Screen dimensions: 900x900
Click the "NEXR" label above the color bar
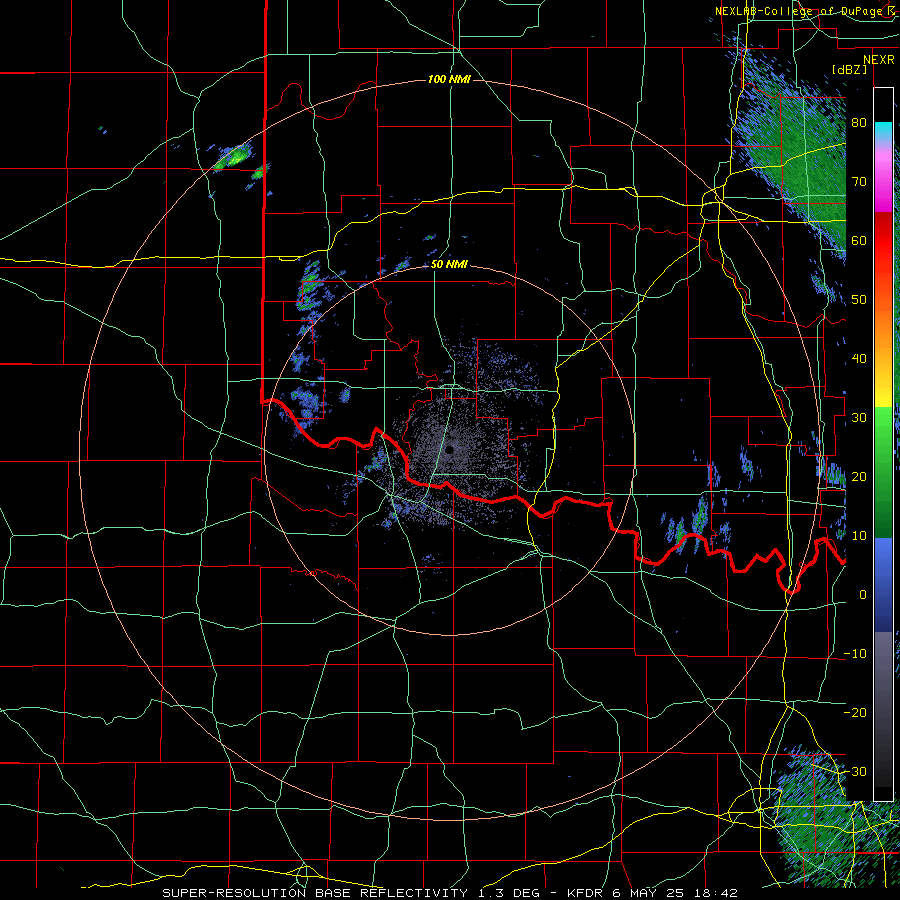[x=879, y=60]
